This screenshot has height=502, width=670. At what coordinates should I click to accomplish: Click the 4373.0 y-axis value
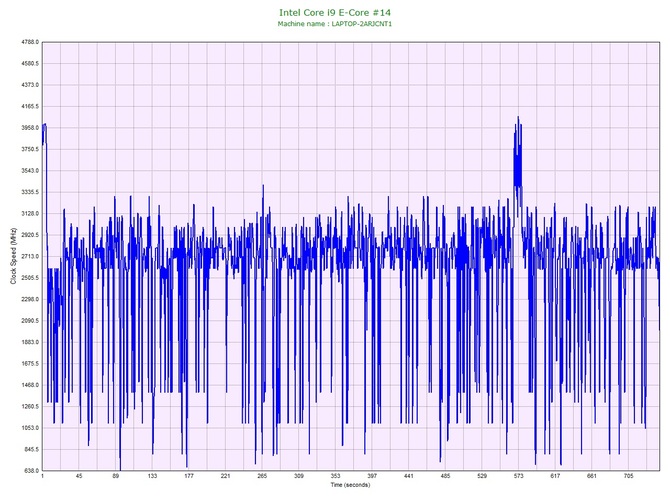click(30, 85)
